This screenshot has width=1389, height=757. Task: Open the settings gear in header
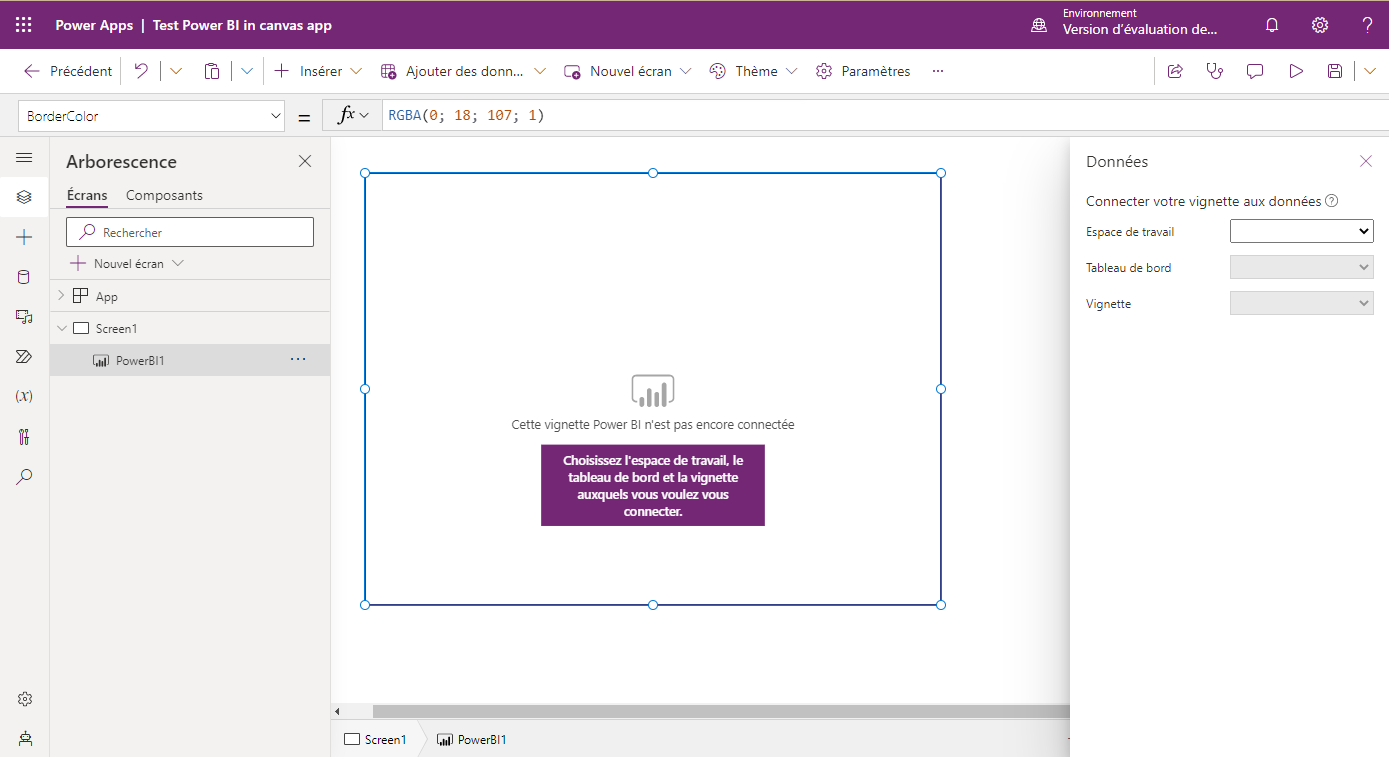(1320, 25)
